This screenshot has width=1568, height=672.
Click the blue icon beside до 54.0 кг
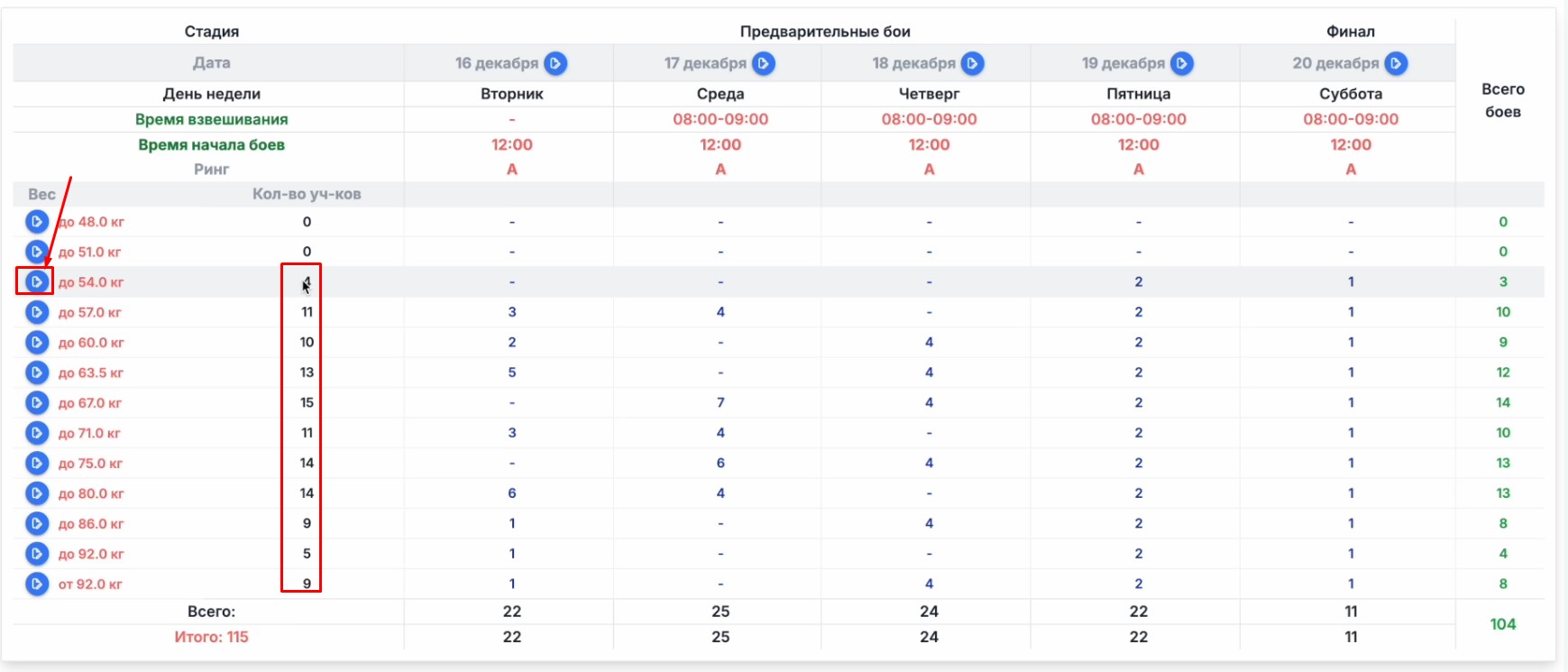36,282
